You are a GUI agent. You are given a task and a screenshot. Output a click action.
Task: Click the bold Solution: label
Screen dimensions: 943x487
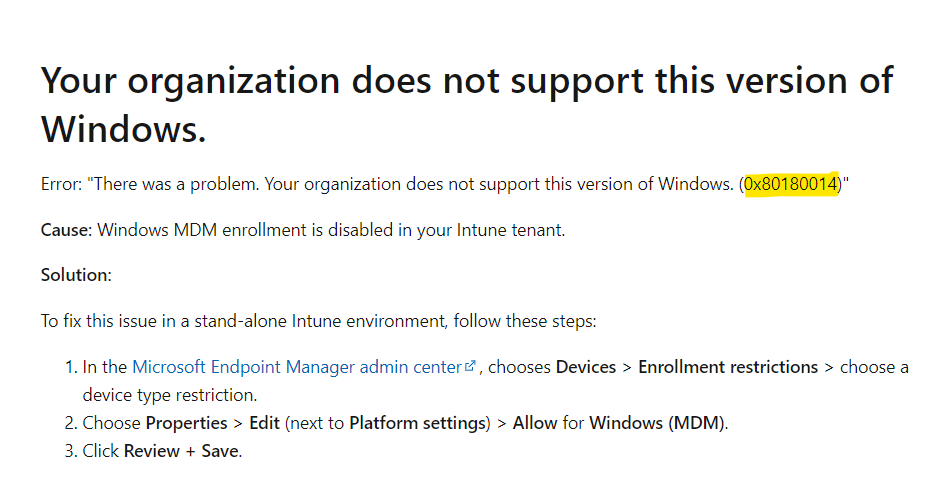76,275
